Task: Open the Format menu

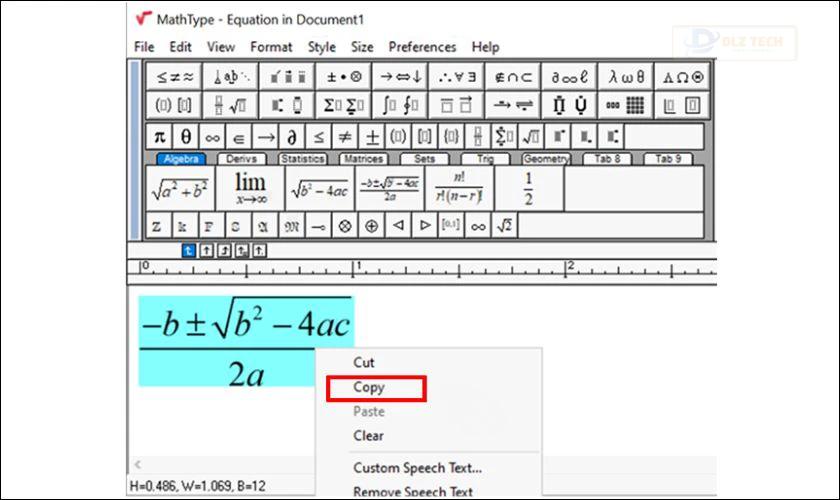Action: [x=271, y=47]
